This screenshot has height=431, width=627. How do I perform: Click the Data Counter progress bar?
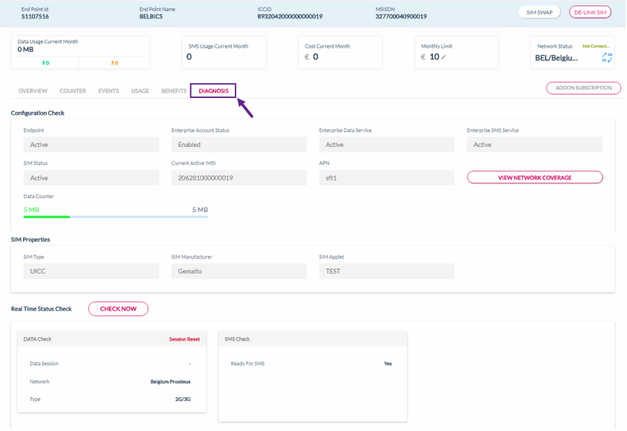click(115, 216)
